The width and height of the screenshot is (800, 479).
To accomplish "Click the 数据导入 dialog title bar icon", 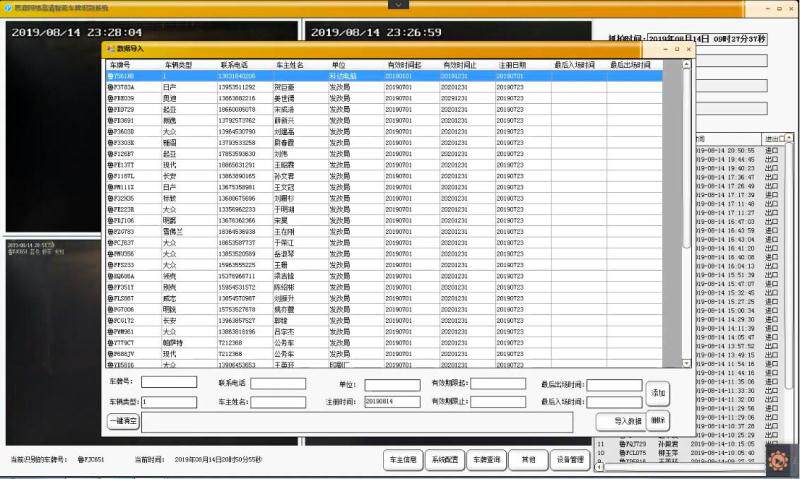I will (x=111, y=49).
